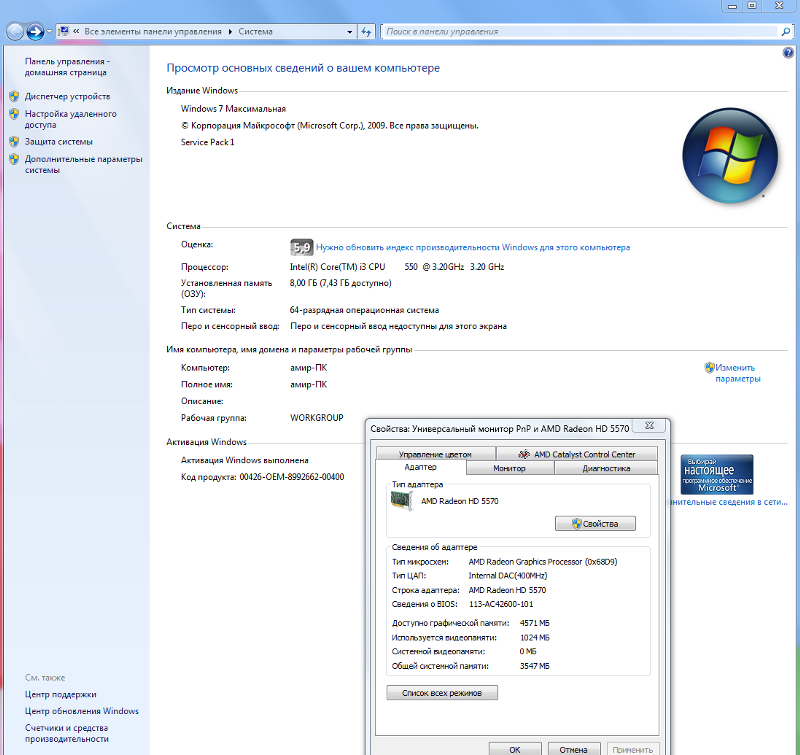Open help with the question mark icon
The width and height of the screenshot is (800, 755).
tap(788, 53)
